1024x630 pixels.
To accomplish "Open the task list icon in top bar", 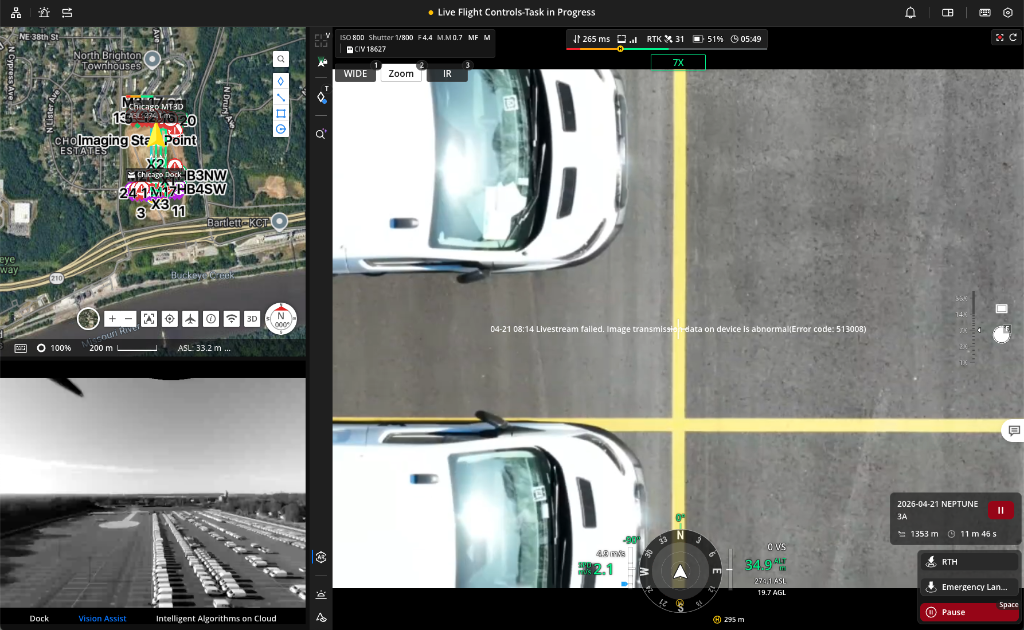I will click(67, 12).
